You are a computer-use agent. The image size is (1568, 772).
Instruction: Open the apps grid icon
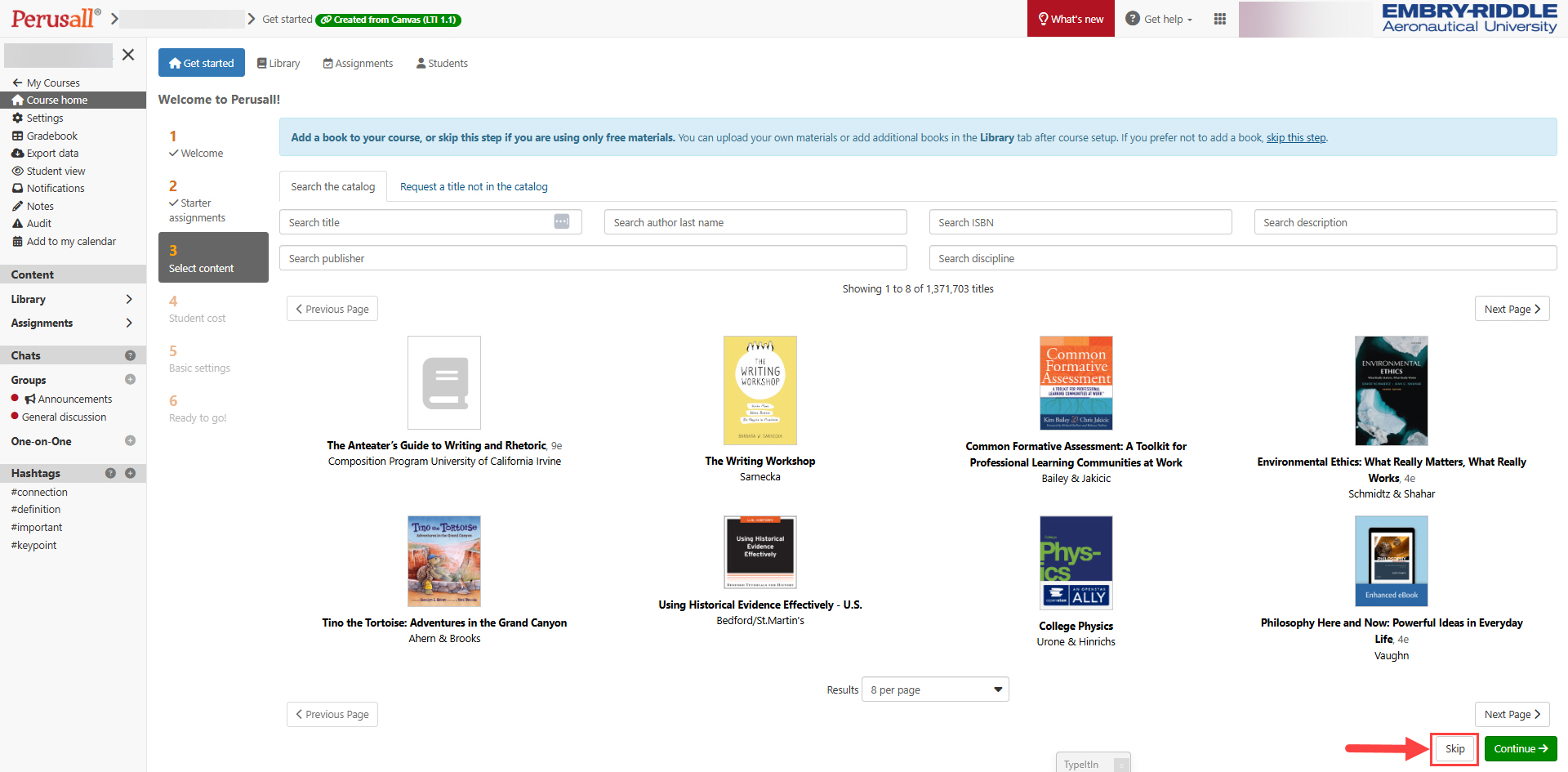[1220, 19]
